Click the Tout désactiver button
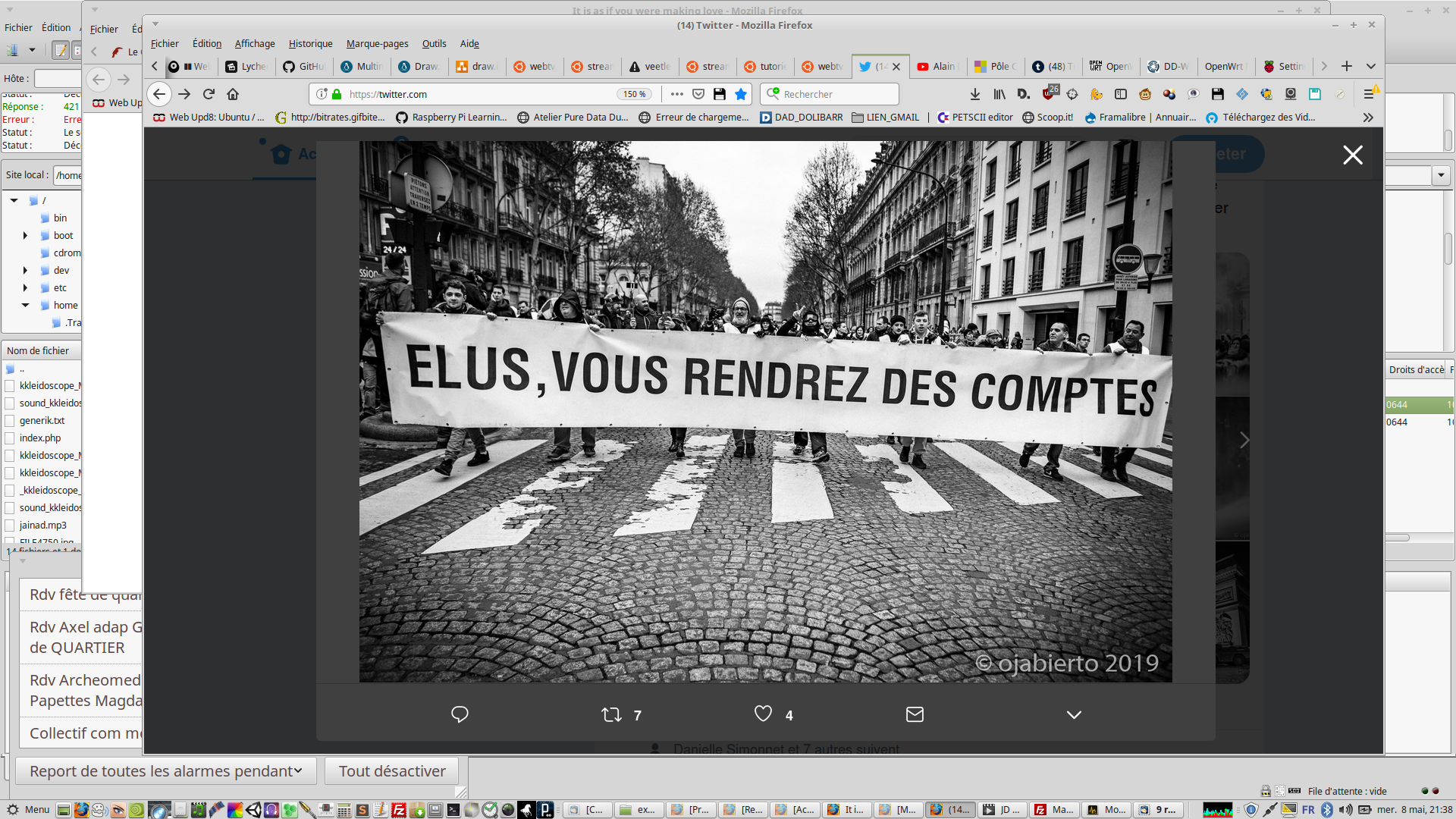 pos(391,771)
